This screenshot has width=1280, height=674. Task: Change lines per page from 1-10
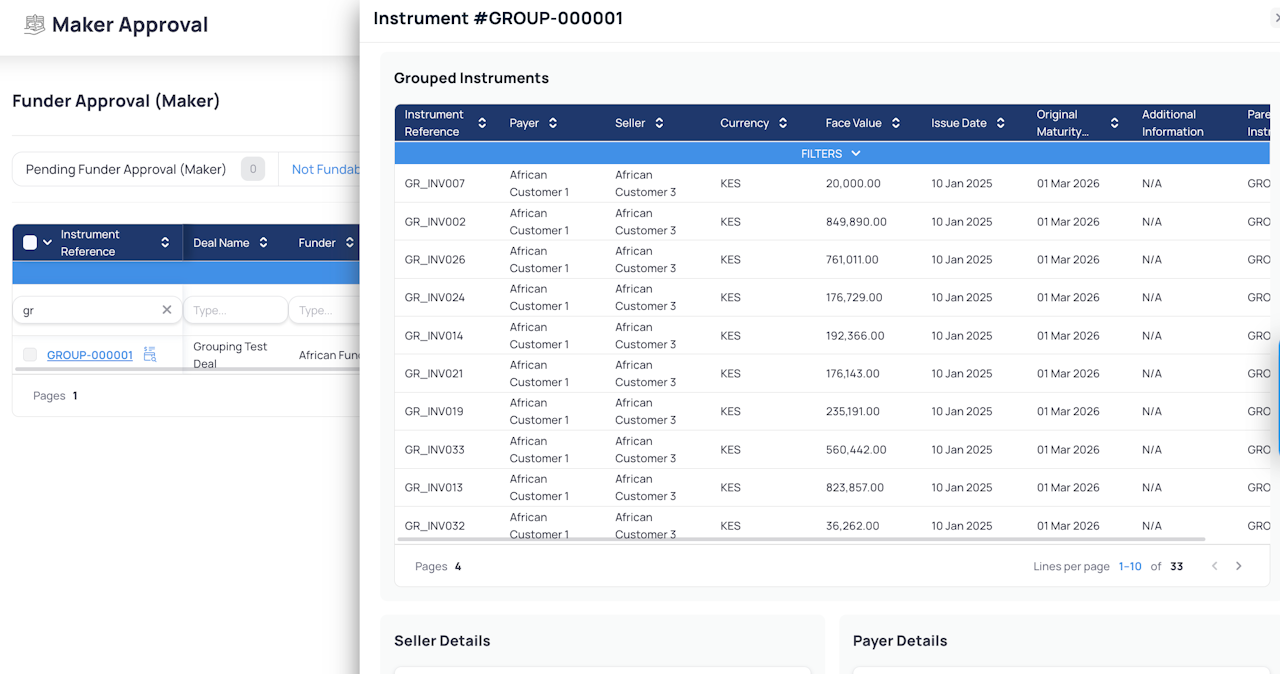coord(1129,566)
